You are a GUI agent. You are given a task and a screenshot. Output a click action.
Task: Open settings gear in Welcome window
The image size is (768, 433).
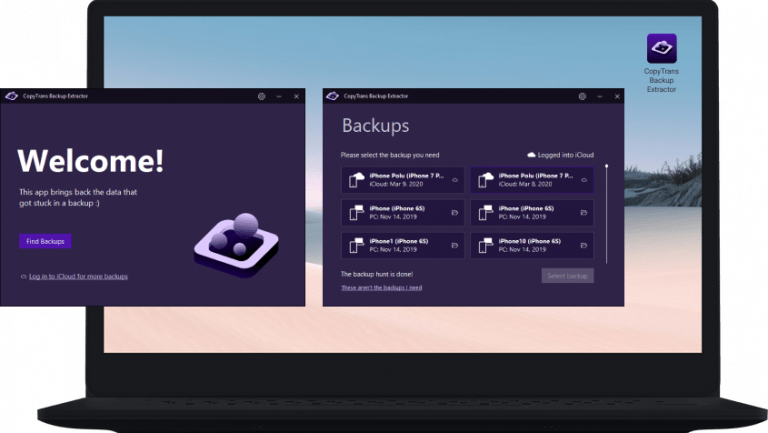(262, 96)
